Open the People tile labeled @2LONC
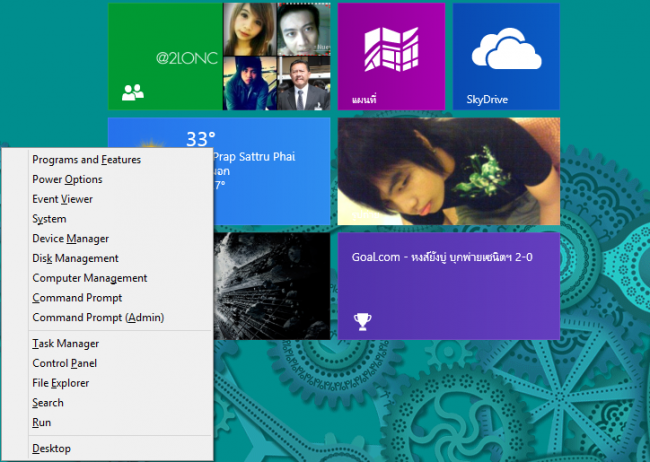 (x=165, y=56)
